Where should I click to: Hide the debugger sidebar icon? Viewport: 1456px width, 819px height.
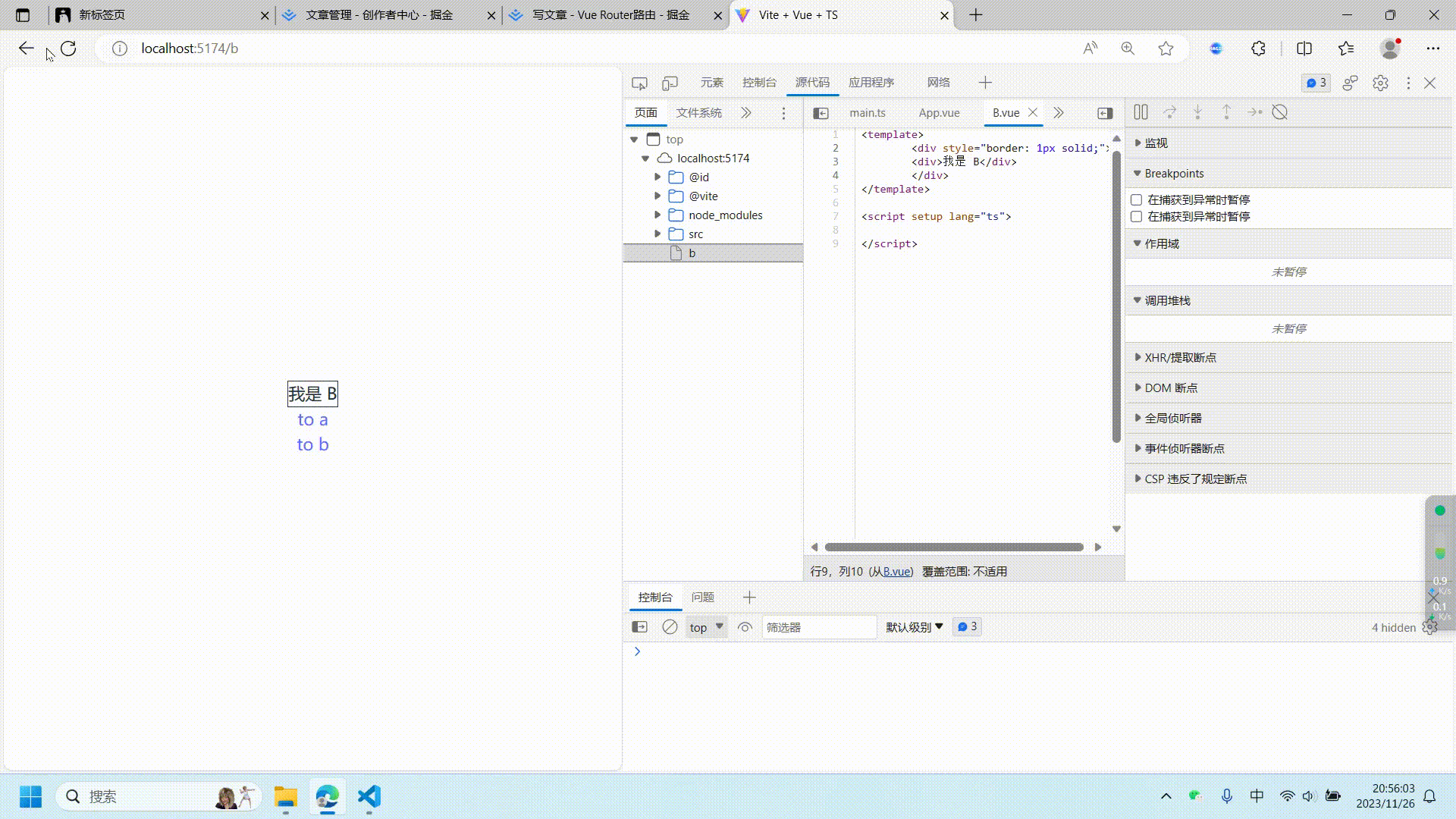1105,113
